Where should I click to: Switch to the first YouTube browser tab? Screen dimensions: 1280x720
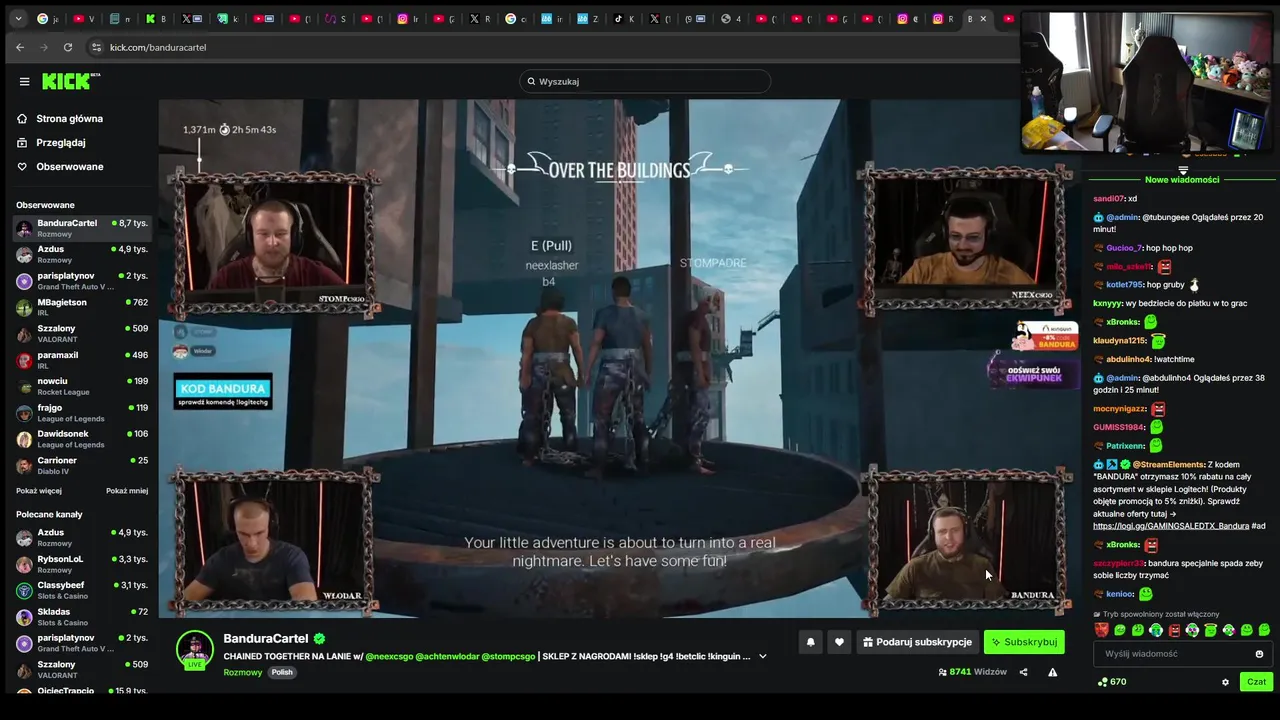coord(85,18)
